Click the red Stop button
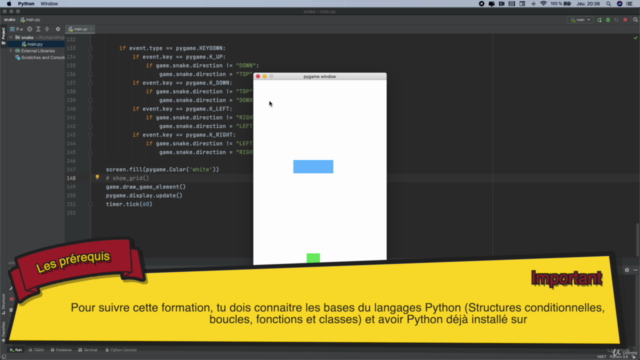This screenshot has width=640, height=360. pyautogui.click(x=625, y=20)
